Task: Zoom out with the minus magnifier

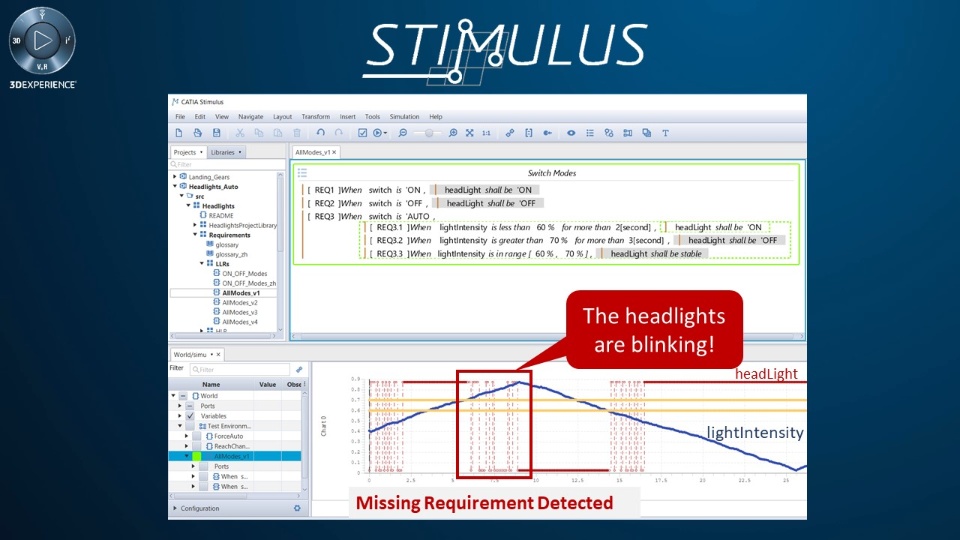Action: pos(403,133)
